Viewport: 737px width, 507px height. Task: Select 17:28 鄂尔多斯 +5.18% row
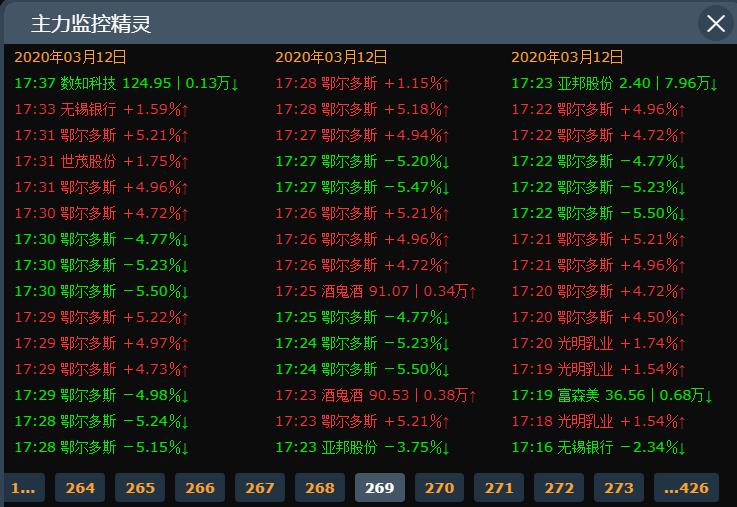coord(362,109)
